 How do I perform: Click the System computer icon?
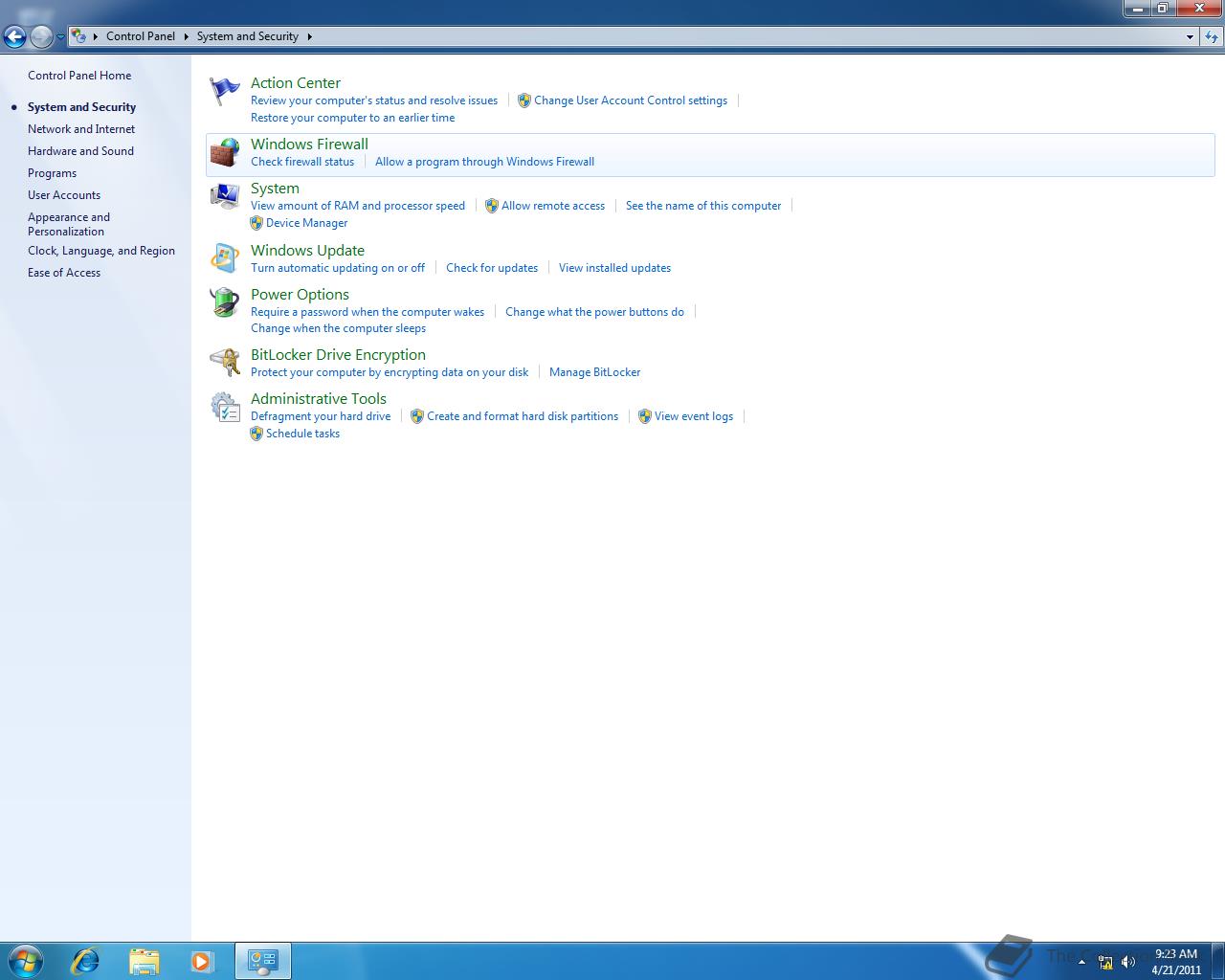[225, 196]
